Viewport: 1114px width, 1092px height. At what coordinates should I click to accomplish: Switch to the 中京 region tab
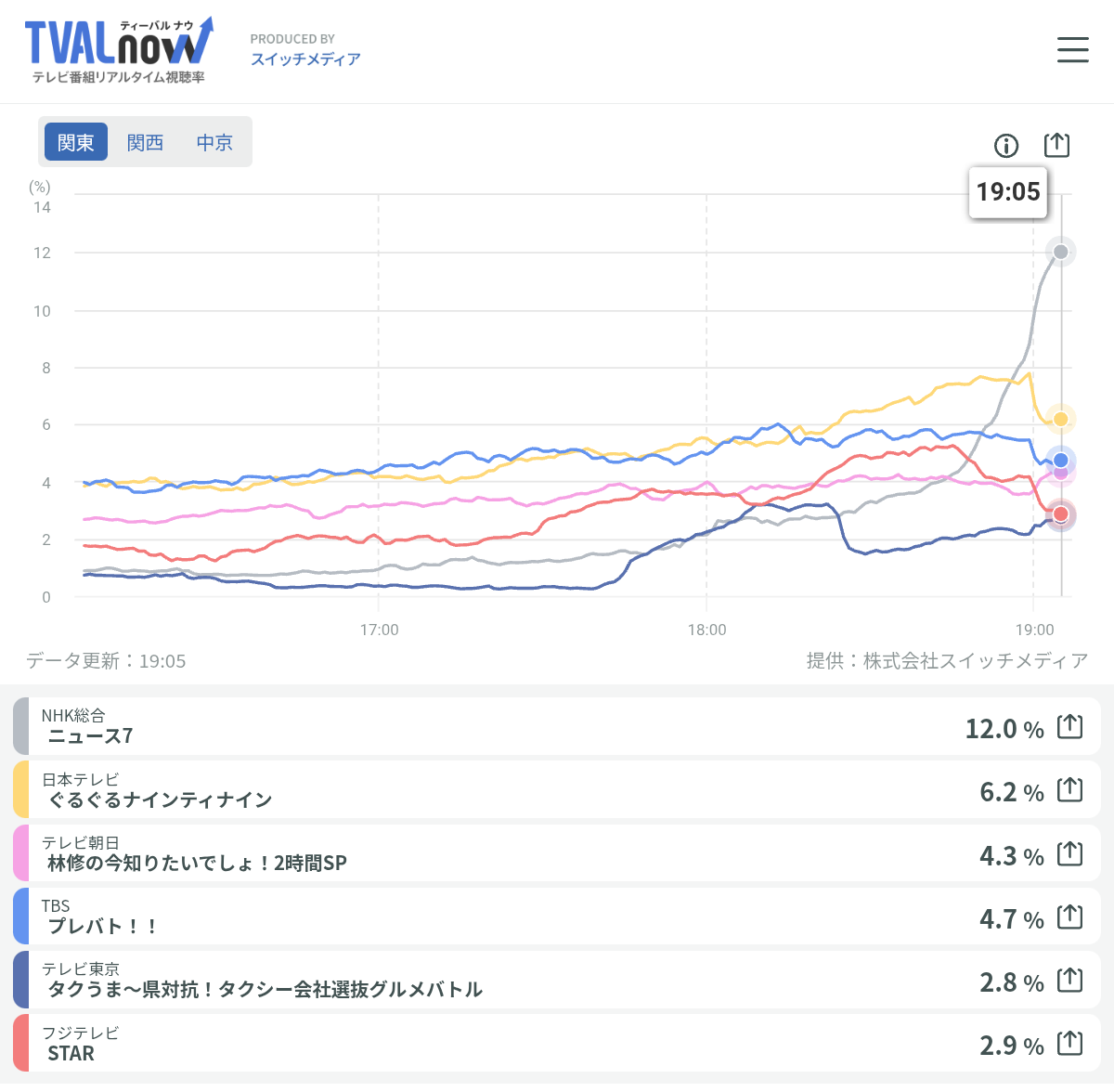(x=214, y=142)
